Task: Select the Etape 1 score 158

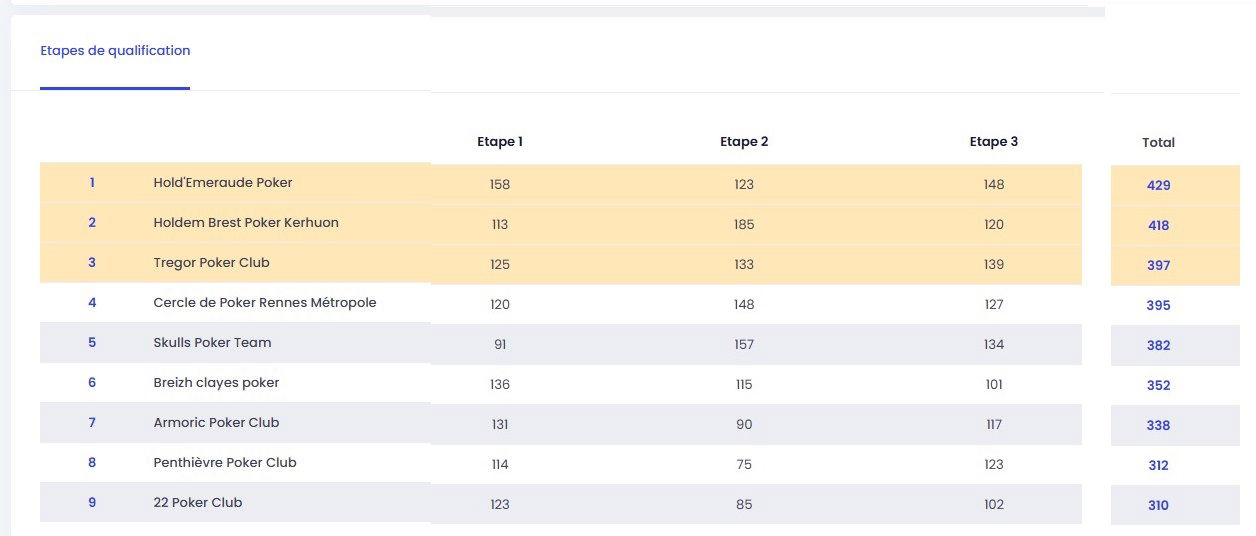Action: (x=499, y=185)
